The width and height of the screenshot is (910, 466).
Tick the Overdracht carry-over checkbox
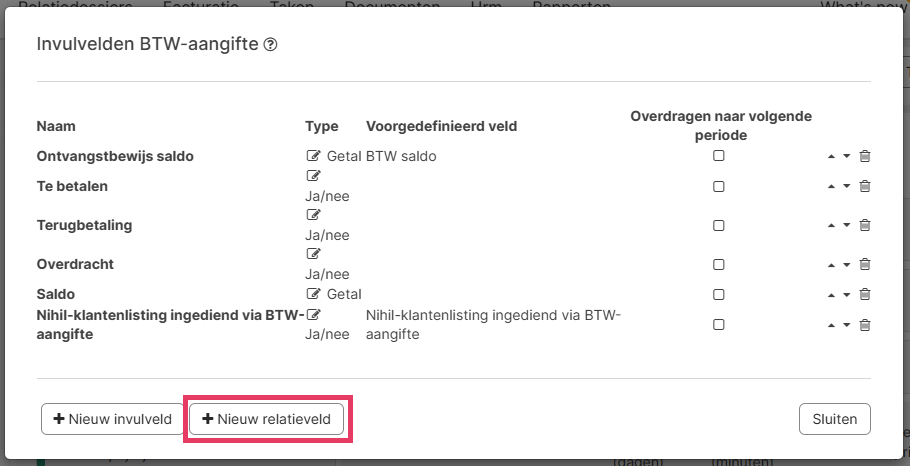718,265
